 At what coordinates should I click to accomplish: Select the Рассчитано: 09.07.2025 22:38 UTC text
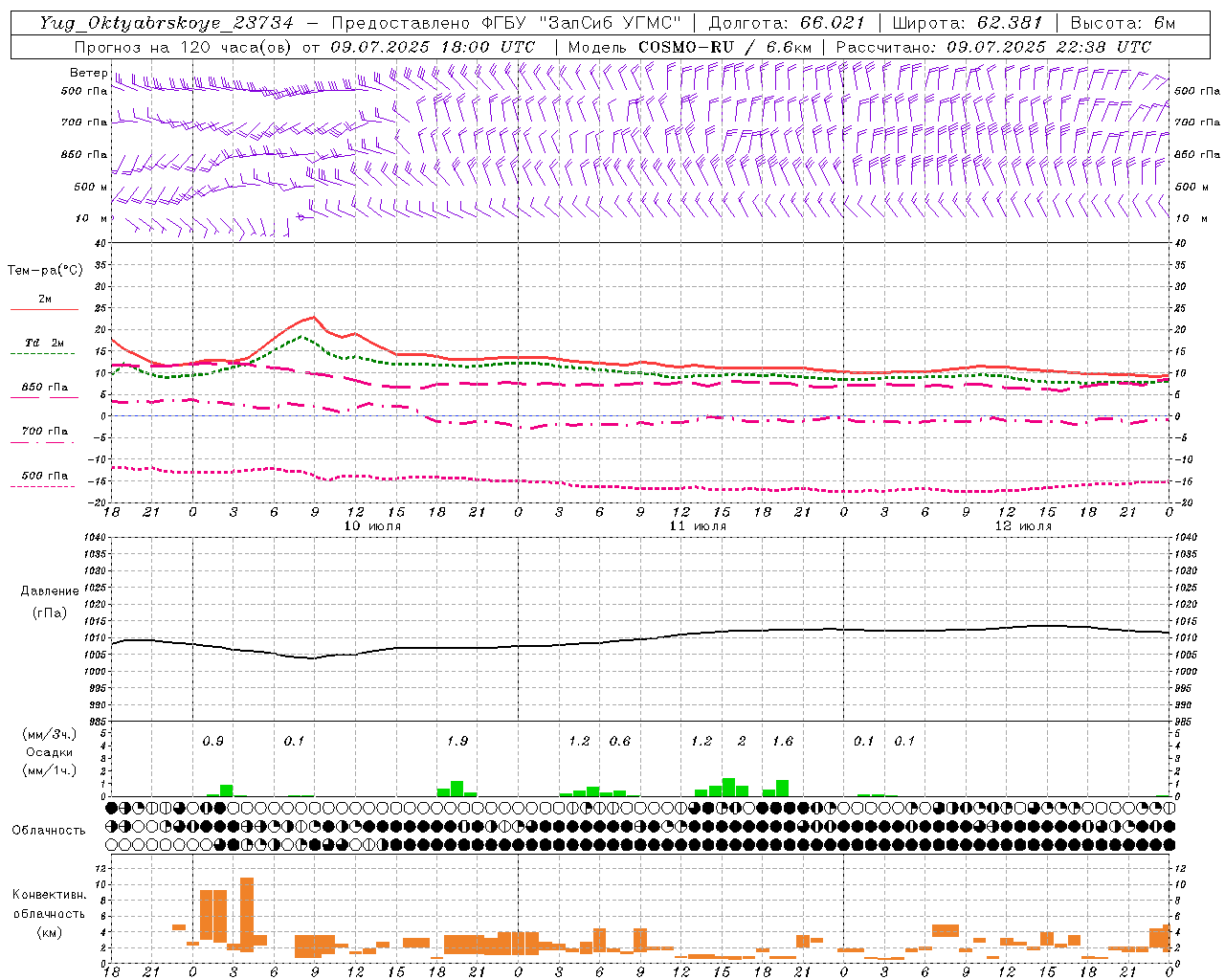[993, 47]
